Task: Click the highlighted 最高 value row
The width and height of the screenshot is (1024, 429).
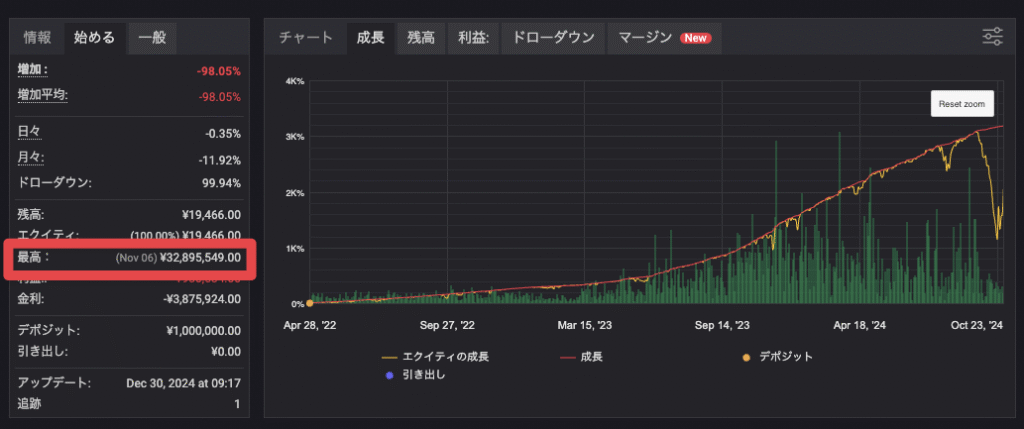Action: click(129, 257)
